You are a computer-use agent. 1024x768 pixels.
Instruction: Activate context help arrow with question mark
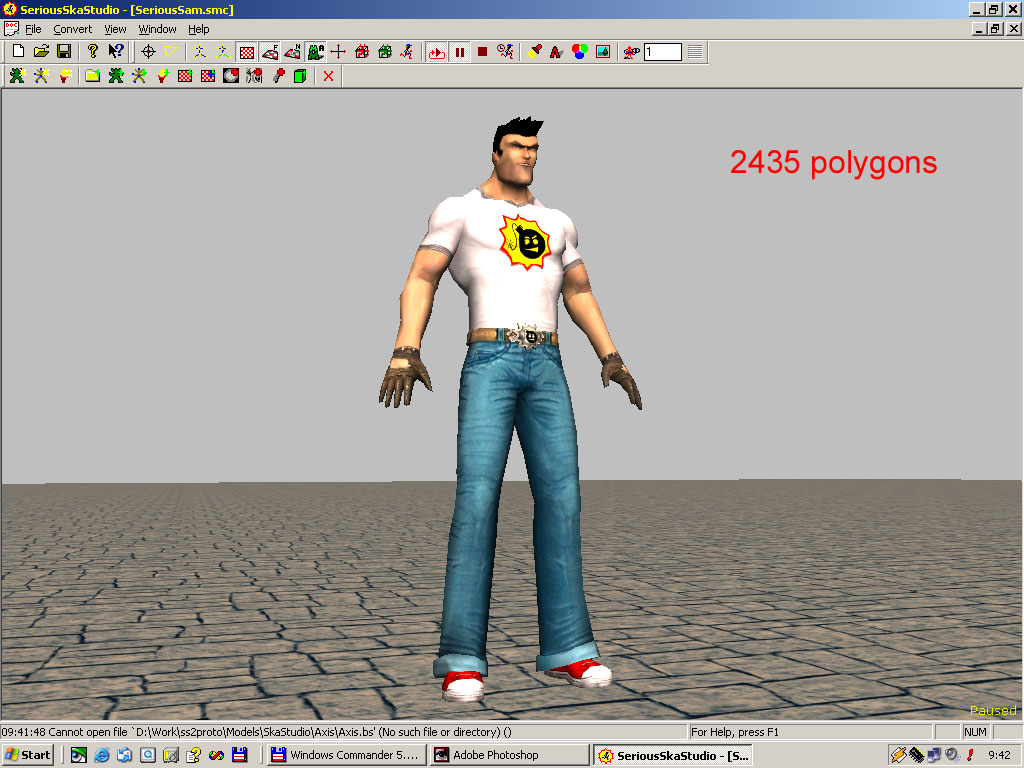coord(116,52)
